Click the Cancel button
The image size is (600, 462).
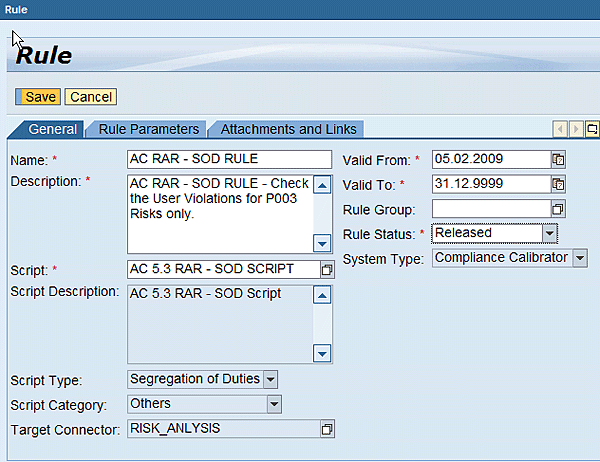click(91, 96)
